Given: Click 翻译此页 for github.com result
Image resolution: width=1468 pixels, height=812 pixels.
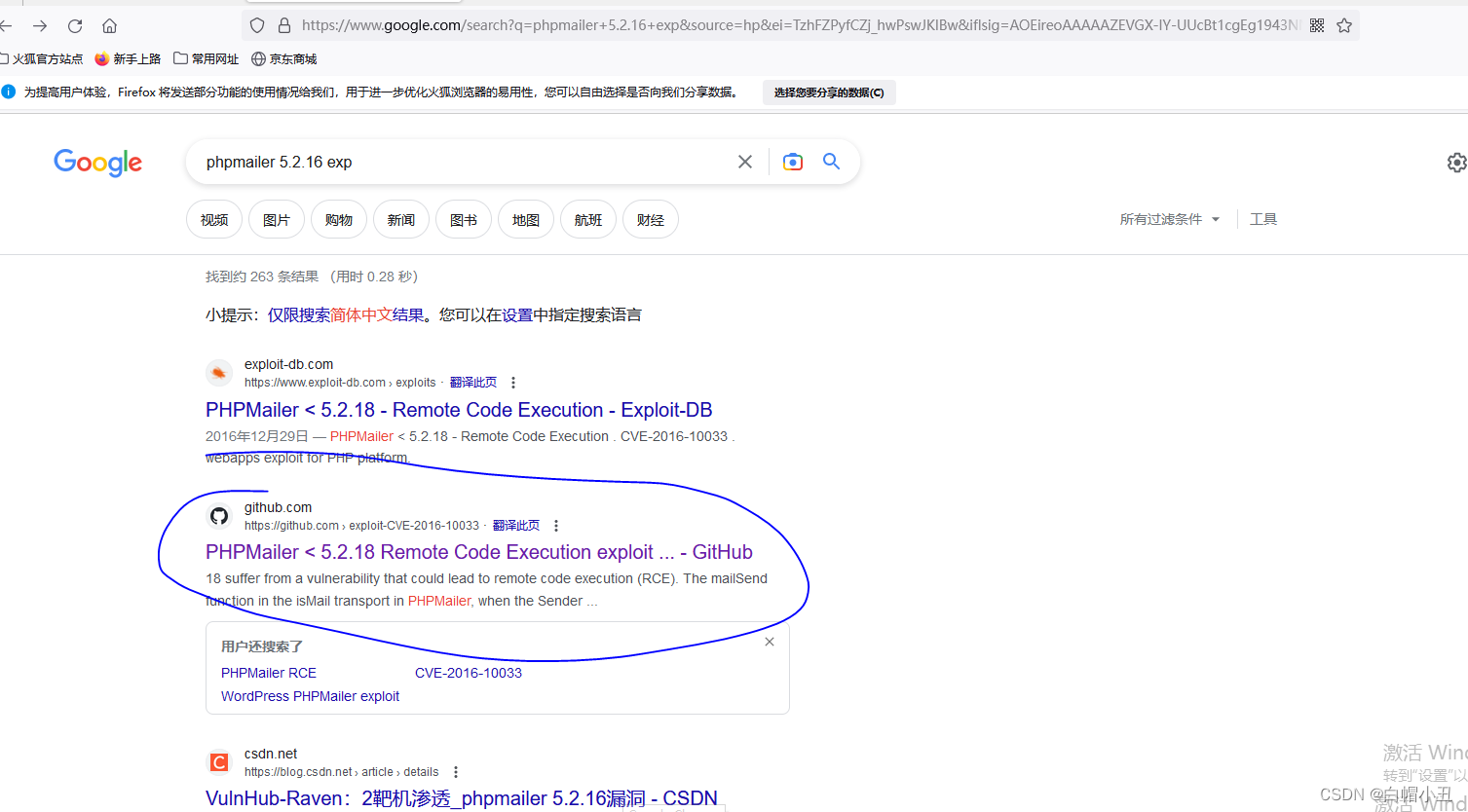Looking at the screenshot, I should click(516, 526).
